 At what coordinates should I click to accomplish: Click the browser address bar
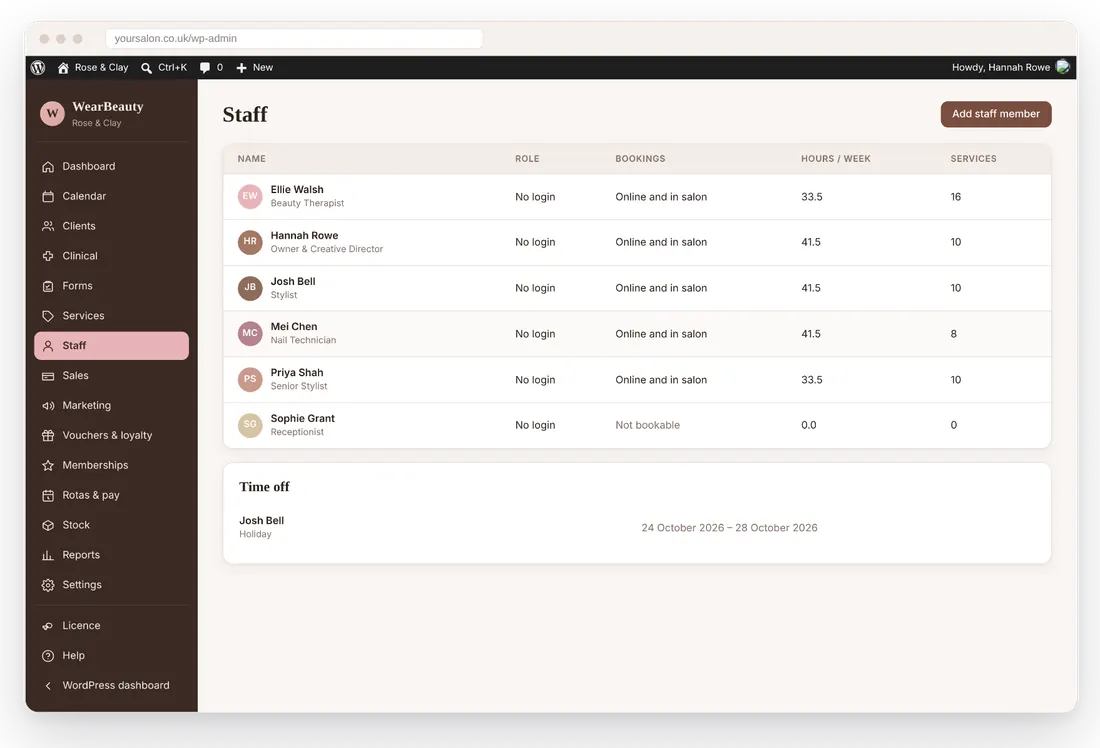[x=294, y=39]
